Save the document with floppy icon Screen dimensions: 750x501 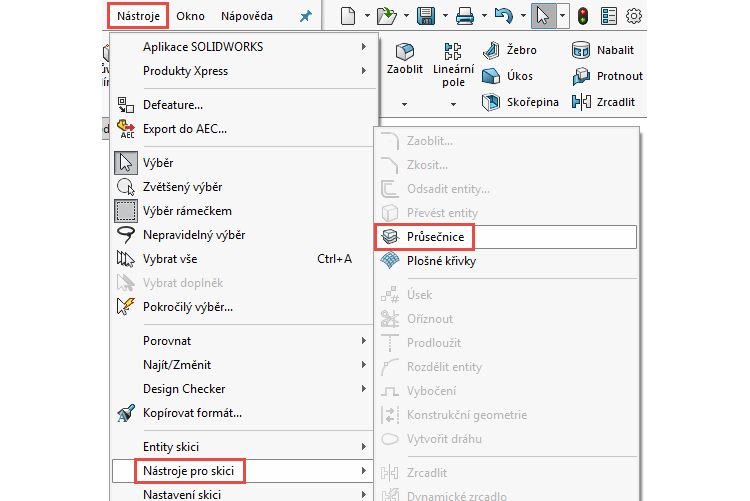pyautogui.click(x=426, y=16)
